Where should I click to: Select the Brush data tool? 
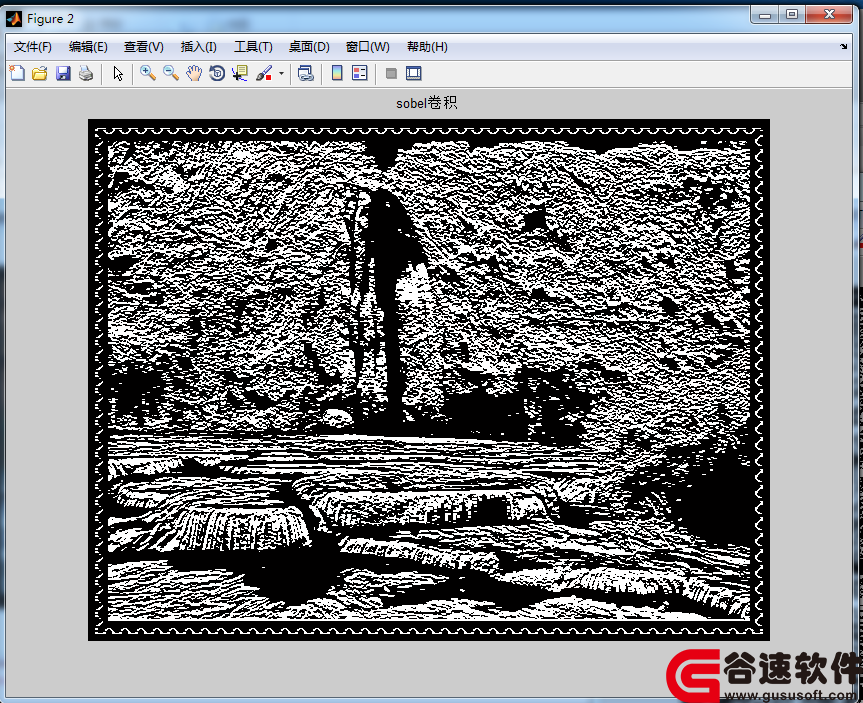pyautogui.click(x=264, y=73)
